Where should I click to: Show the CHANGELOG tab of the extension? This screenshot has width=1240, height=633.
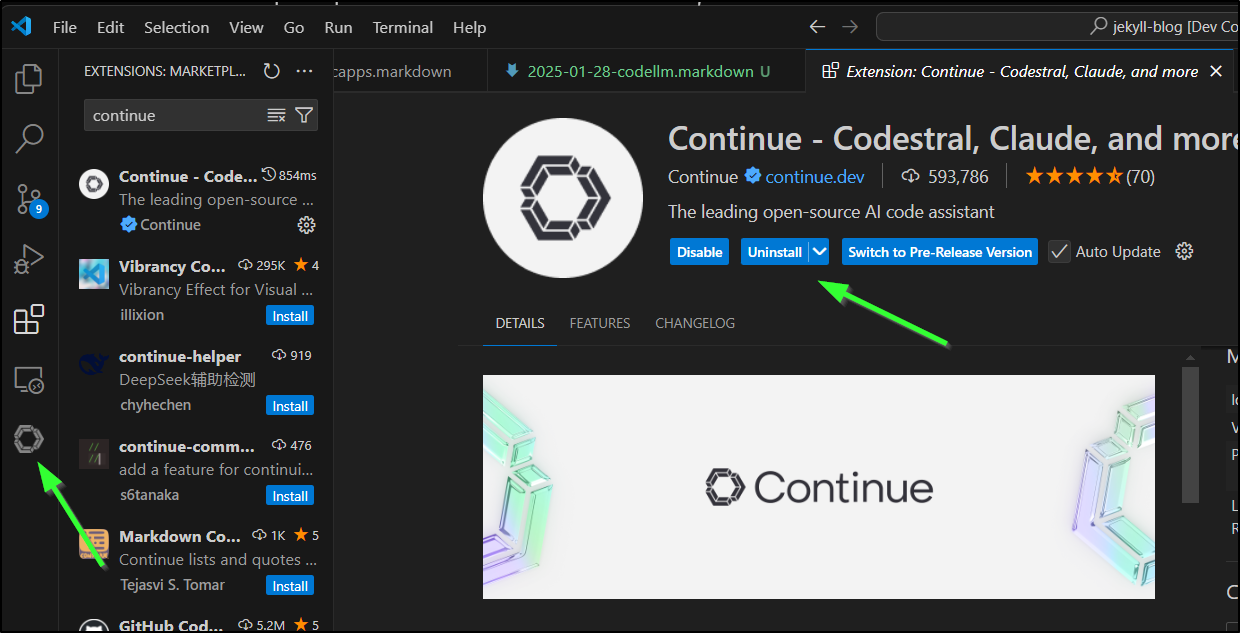[695, 323]
